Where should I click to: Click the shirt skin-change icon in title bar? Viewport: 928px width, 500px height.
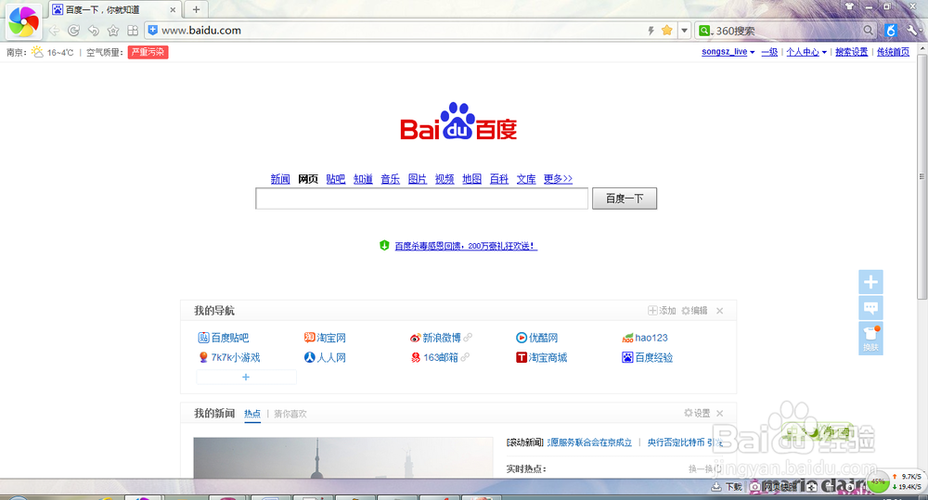(x=849, y=7)
